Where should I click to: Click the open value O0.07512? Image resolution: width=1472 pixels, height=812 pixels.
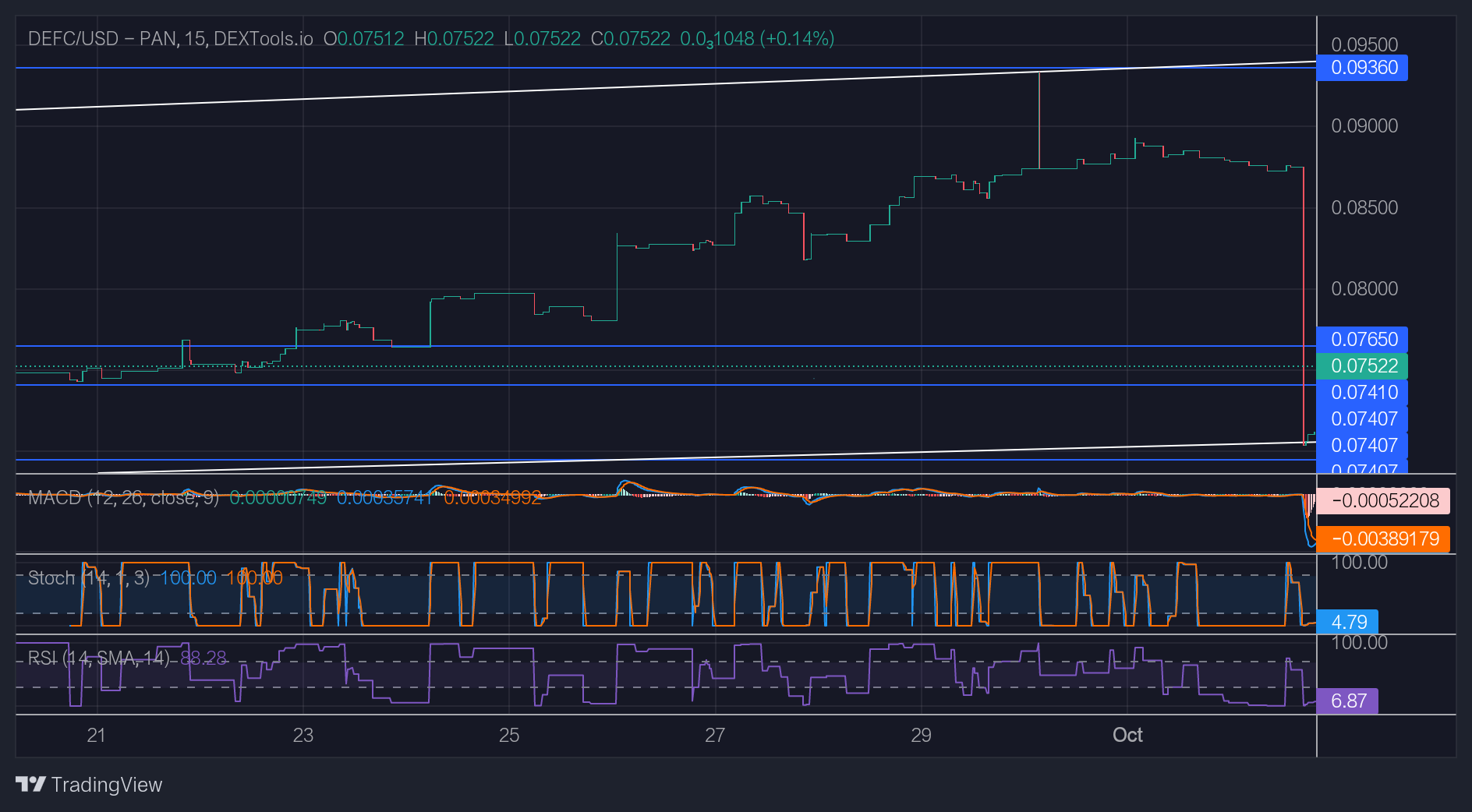coord(364,39)
